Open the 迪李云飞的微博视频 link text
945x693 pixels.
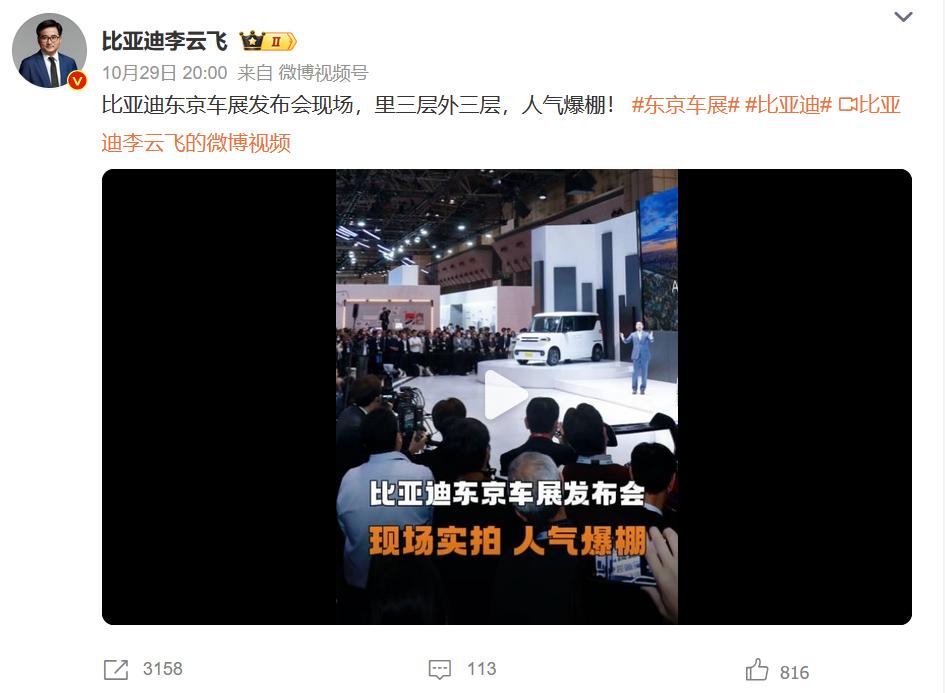196,143
